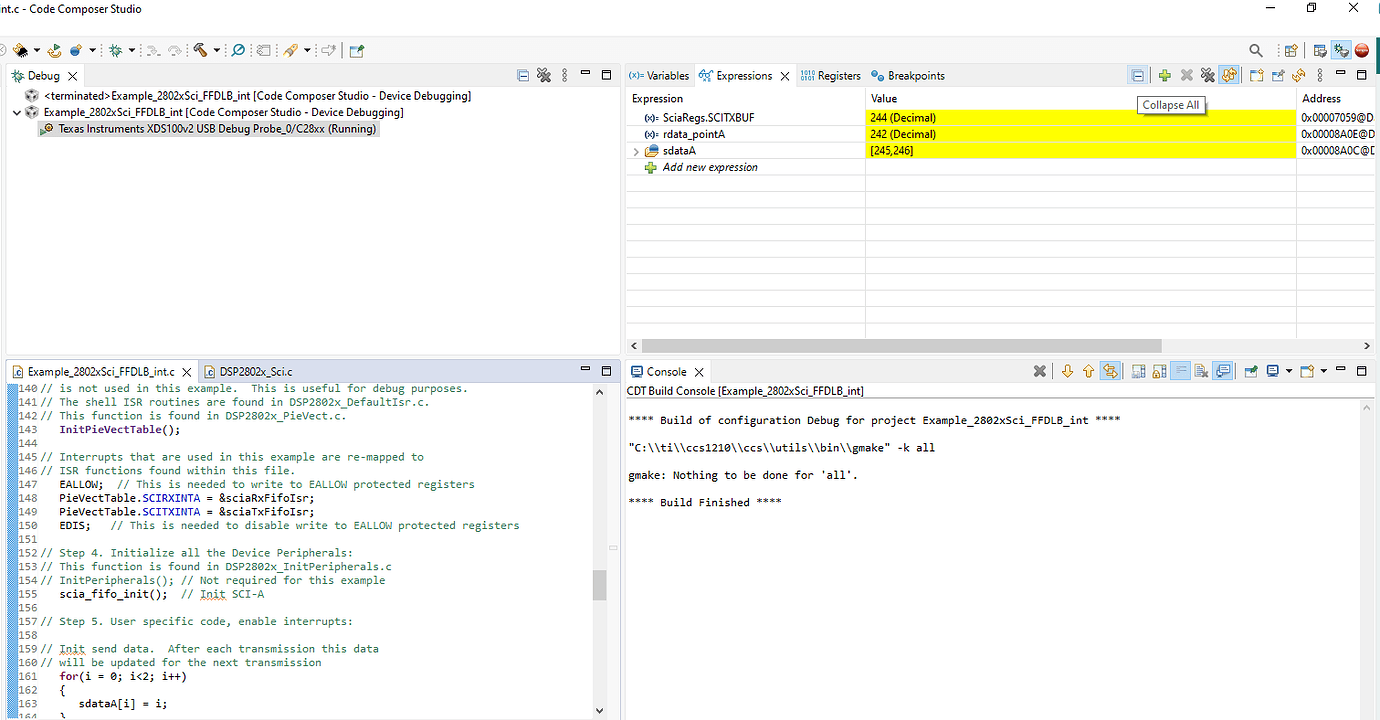1380x720 pixels.
Task: Click the red terminate icon at top right
Action: 1361,50
